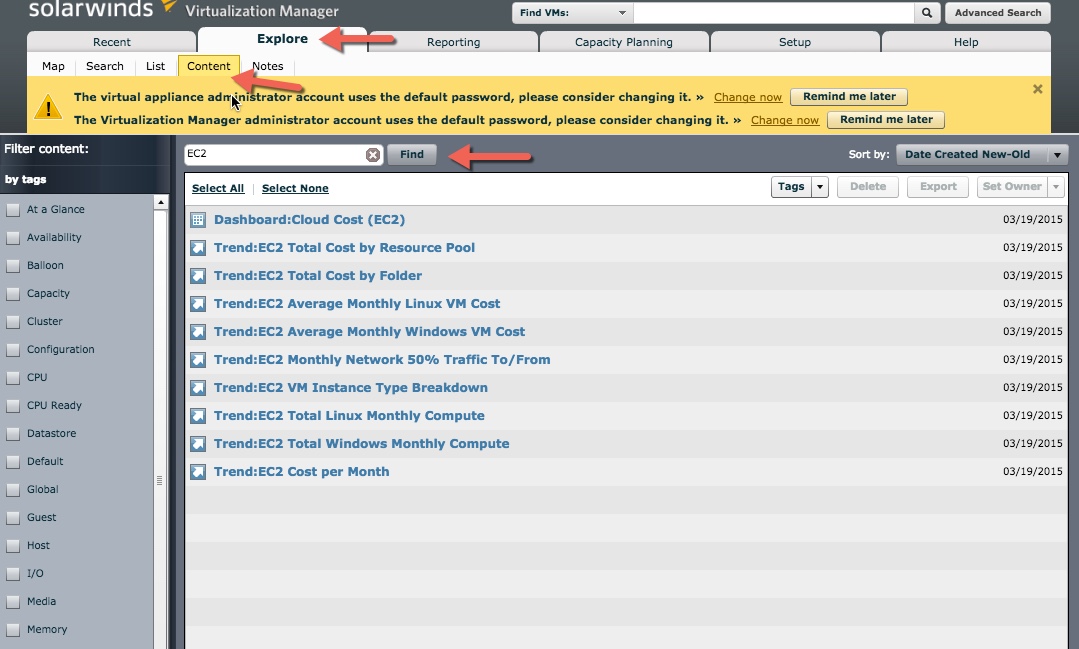This screenshot has width=1079, height=649.
Task: Click the Dashboard:Cloud Cost (EC2) grid icon
Action: point(198,220)
